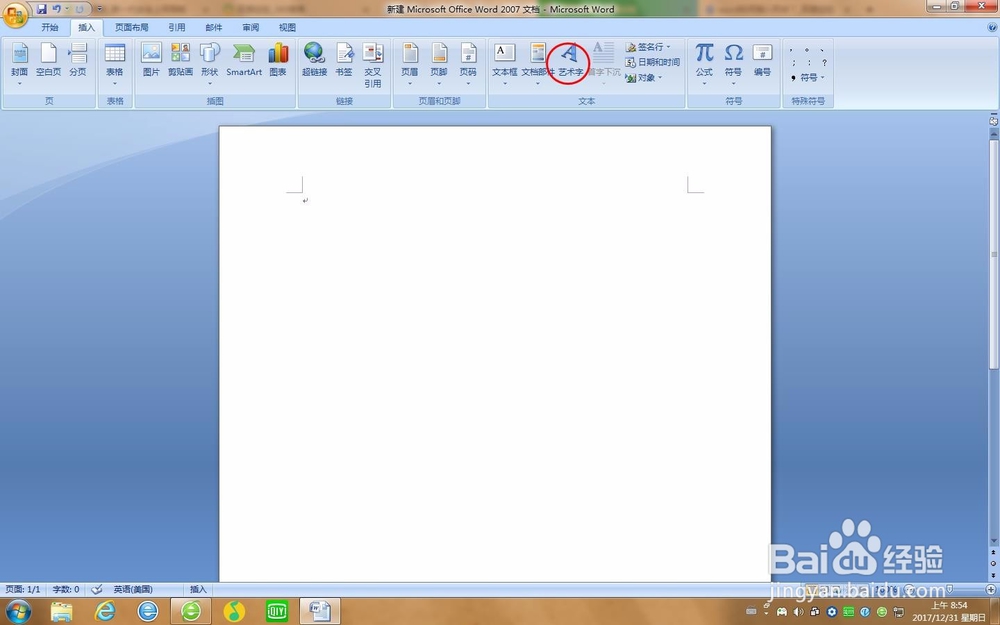Click the next page browse button

click(994, 576)
